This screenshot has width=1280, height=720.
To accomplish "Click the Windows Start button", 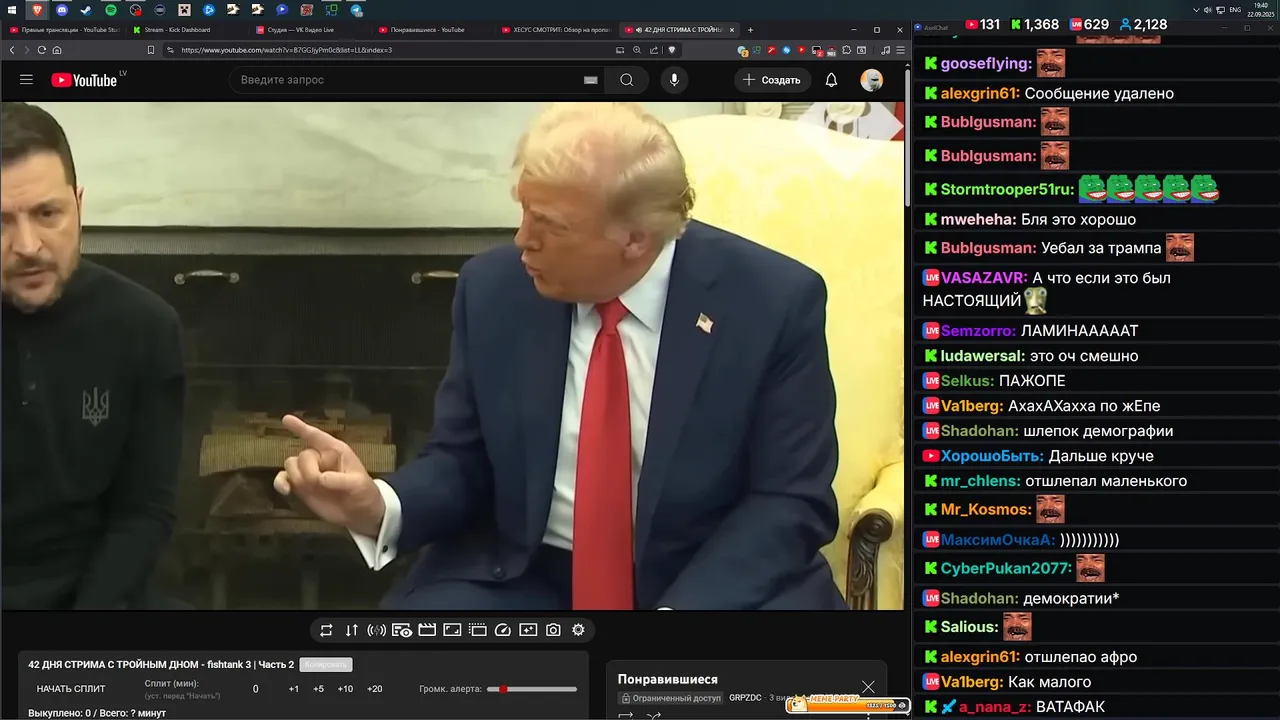I will pos(13,10).
